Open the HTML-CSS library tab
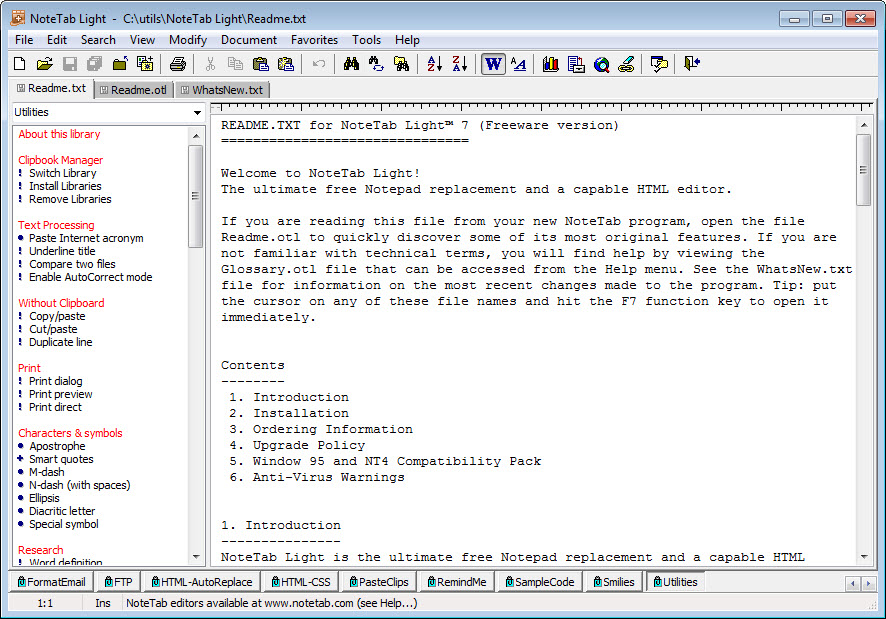886x619 pixels. 301,582
